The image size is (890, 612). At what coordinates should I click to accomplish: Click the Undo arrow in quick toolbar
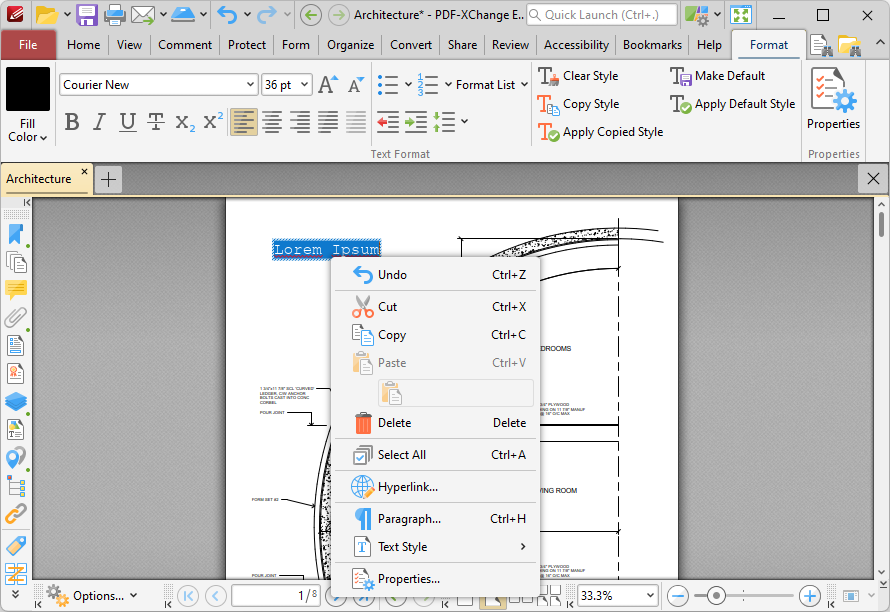(x=228, y=15)
